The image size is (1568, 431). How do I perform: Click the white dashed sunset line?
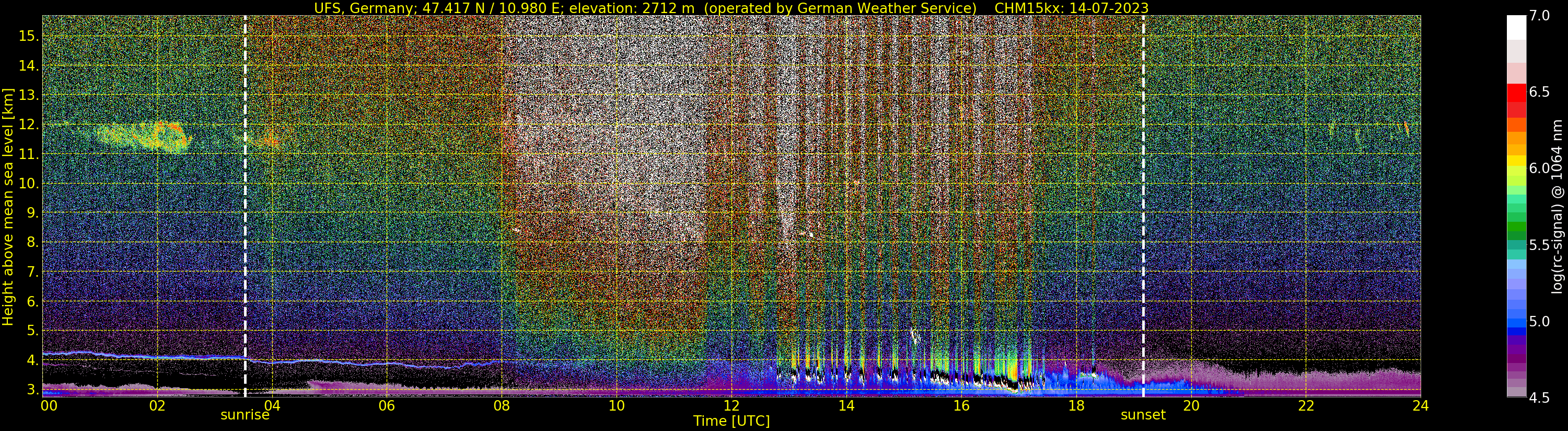pos(1143,206)
